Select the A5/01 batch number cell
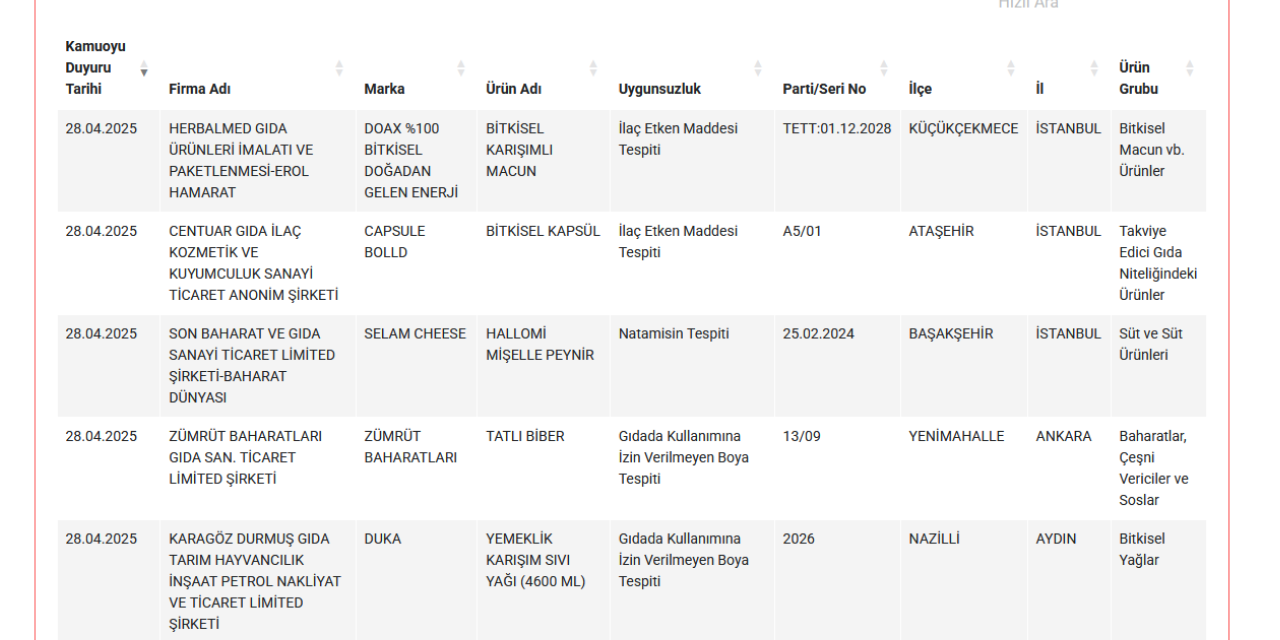Viewport: 1280px width, 640px height. pos(802,231)
